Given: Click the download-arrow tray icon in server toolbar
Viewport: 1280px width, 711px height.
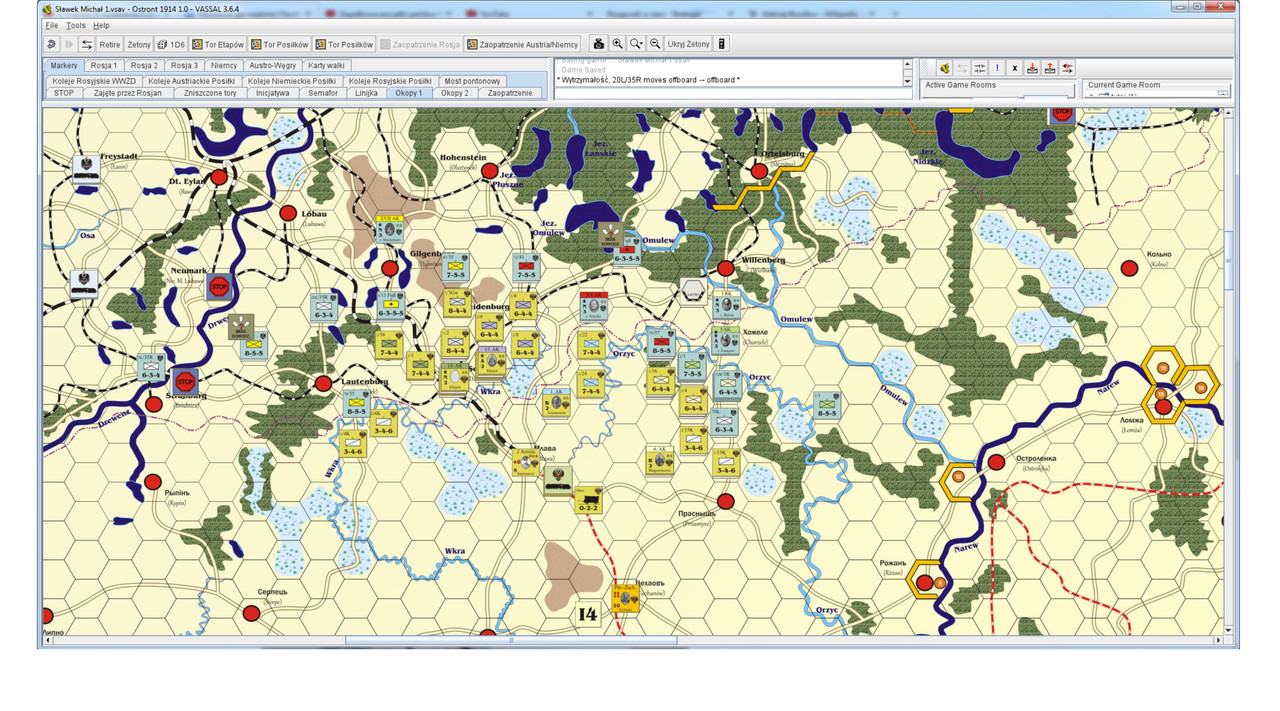Looking at the screenshot, I should pos(1032,68).
